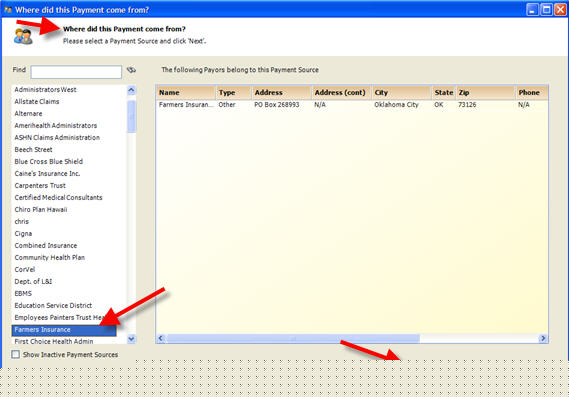Maximize the payment source window

click(547, 9)
